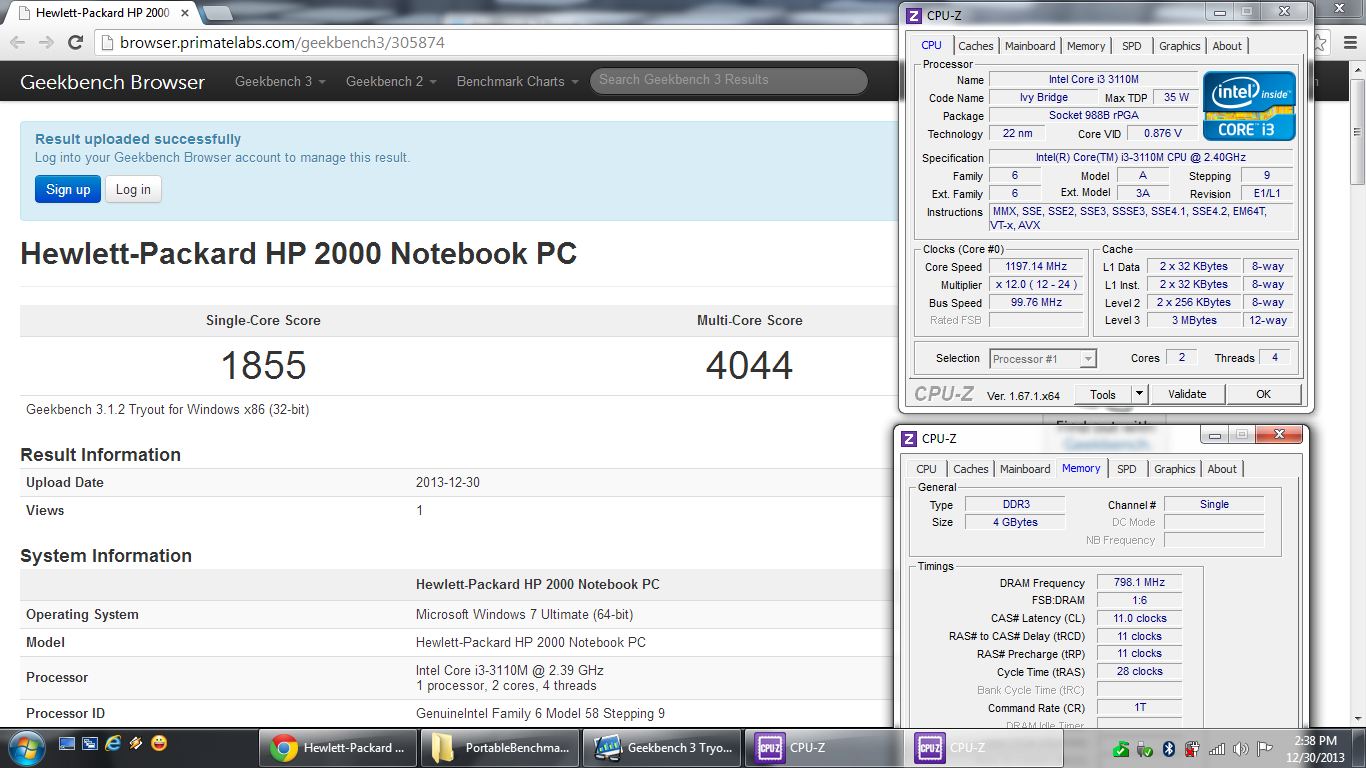Open the Bluetooth tray icon
This screenshot has height=768, width=1366.
coord(1169,748)
